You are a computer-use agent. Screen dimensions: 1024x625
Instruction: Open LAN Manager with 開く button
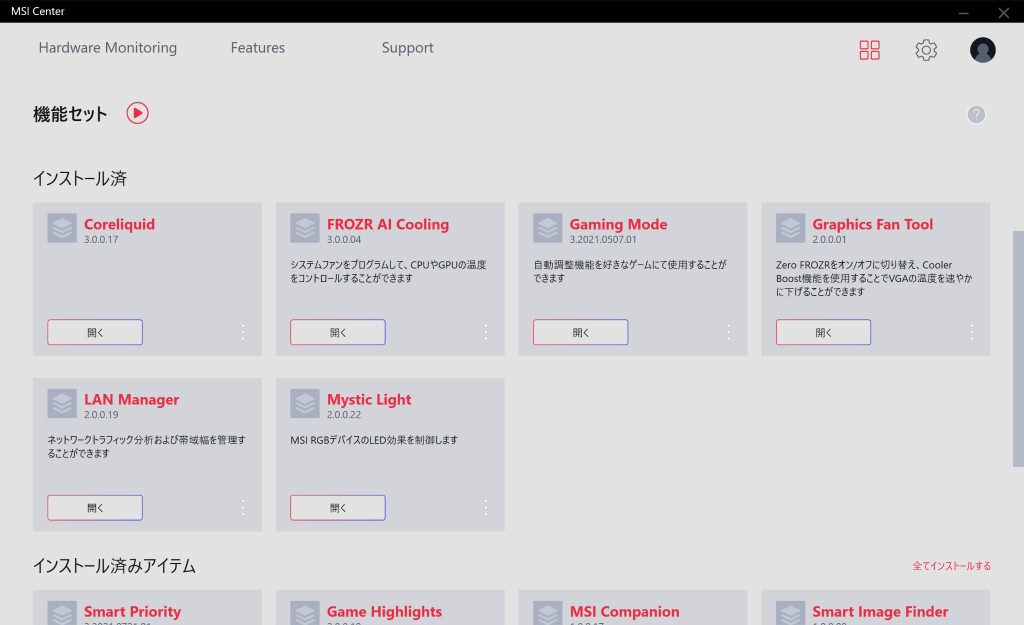[x=95, y=507]
